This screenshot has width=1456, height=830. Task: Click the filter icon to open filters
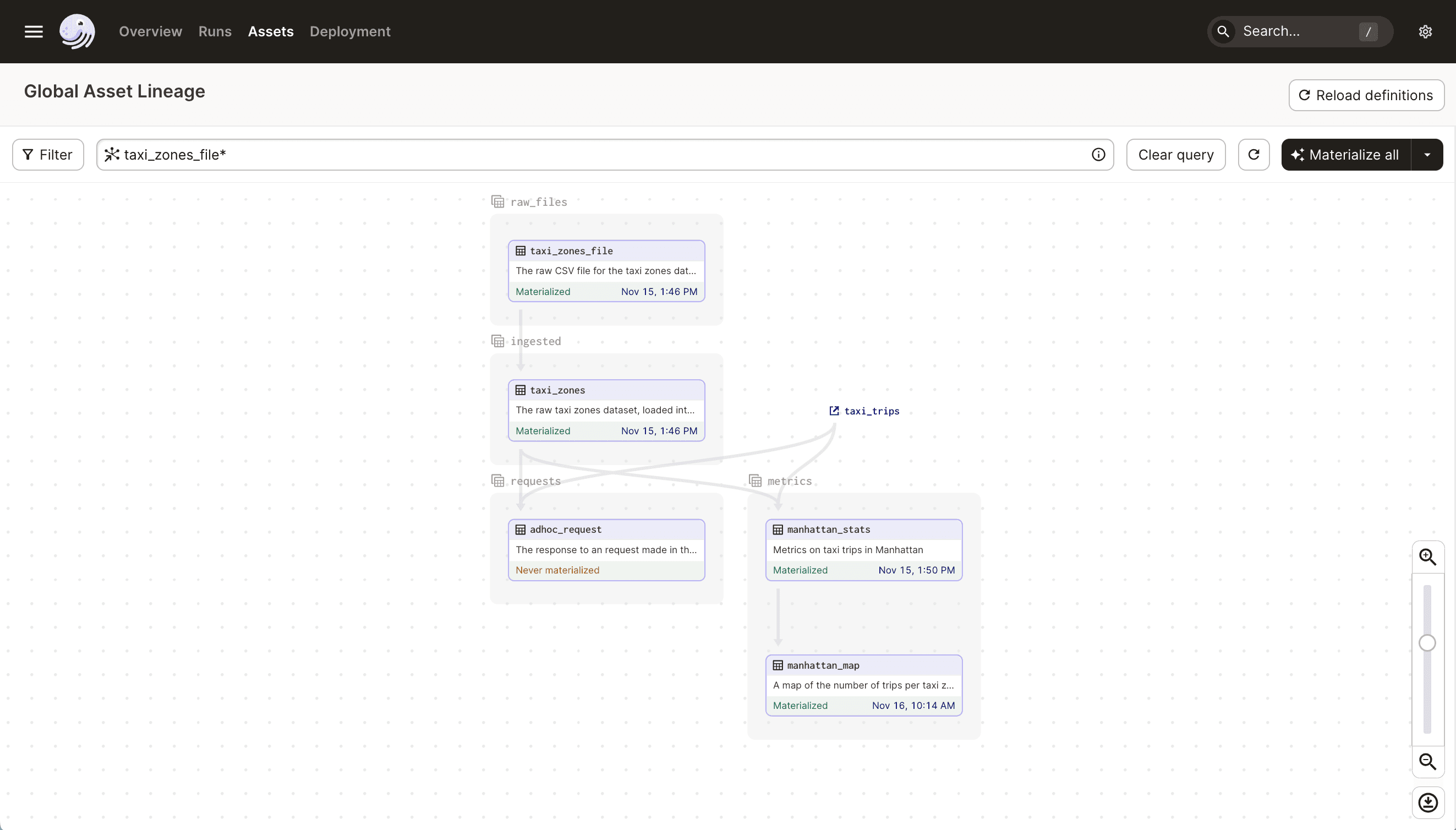(27, 154)
